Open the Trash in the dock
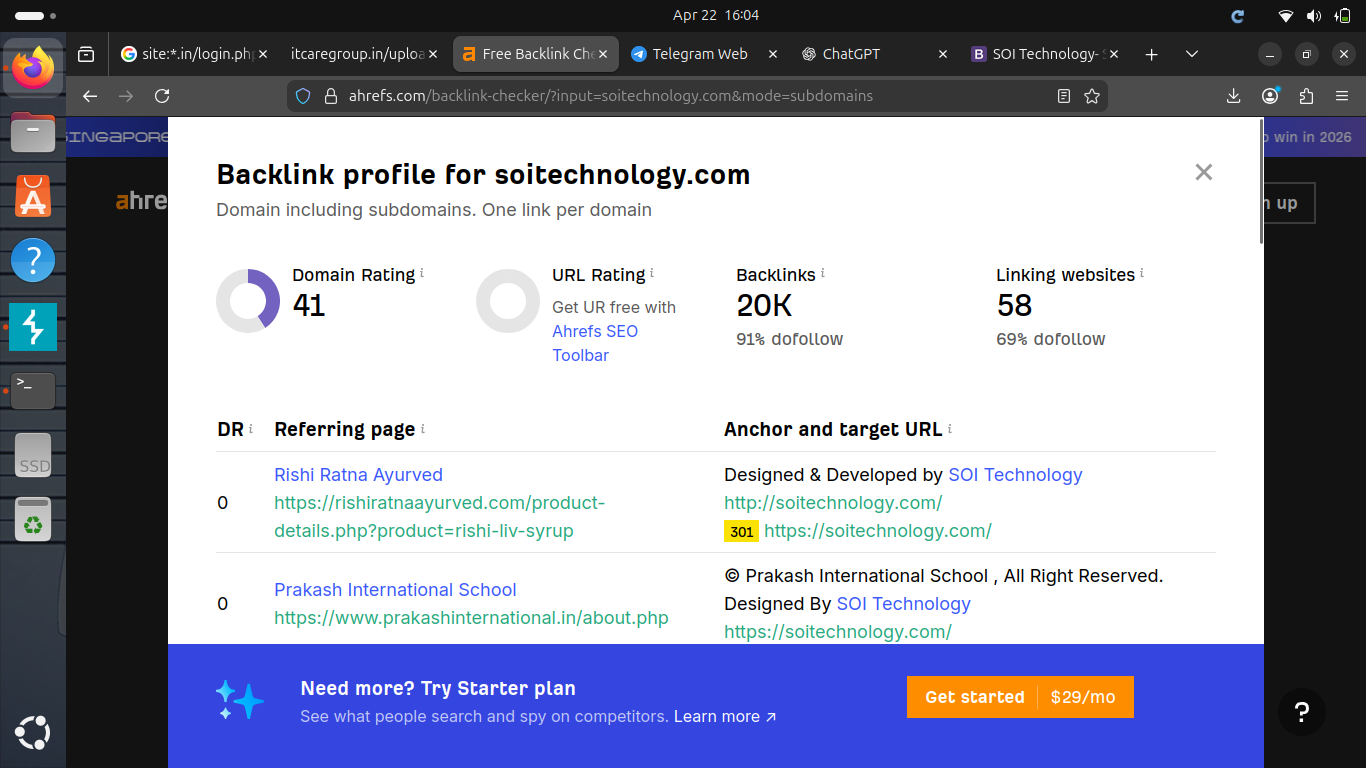The image size is (1366, 768). tap(33, 520)
